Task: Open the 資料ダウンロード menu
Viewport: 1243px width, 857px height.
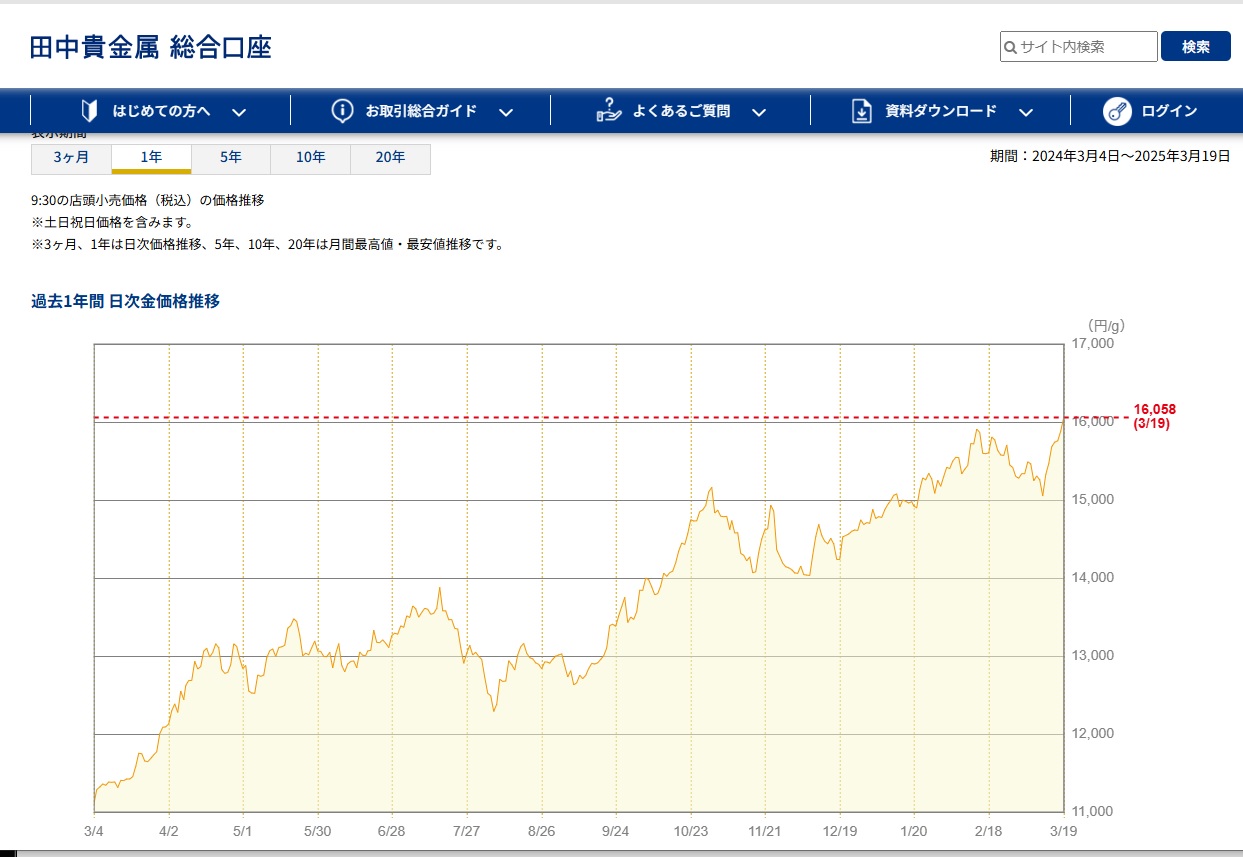Action: (941, 111)
